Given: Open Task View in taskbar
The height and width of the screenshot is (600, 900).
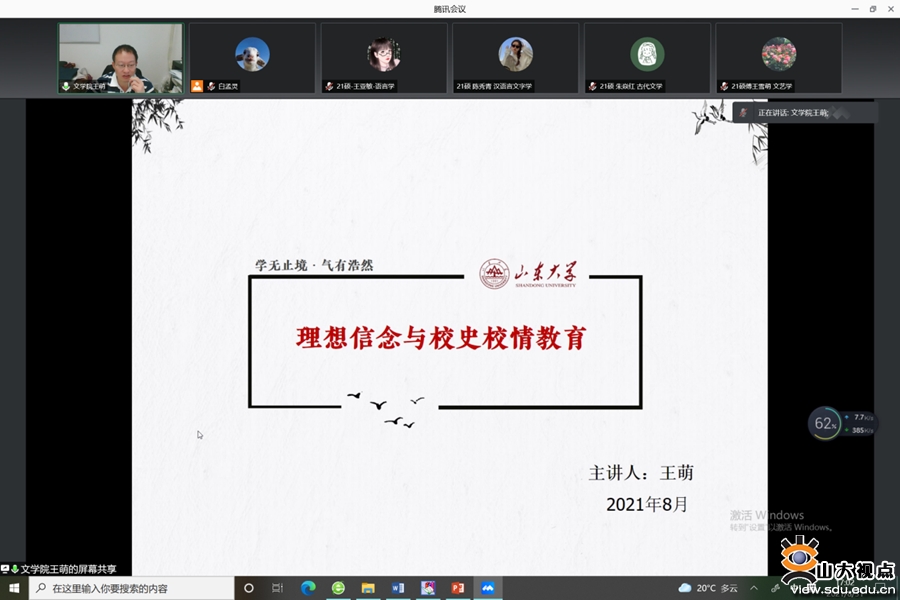Looking at the screenshot, I should click(x=277, y=588).
